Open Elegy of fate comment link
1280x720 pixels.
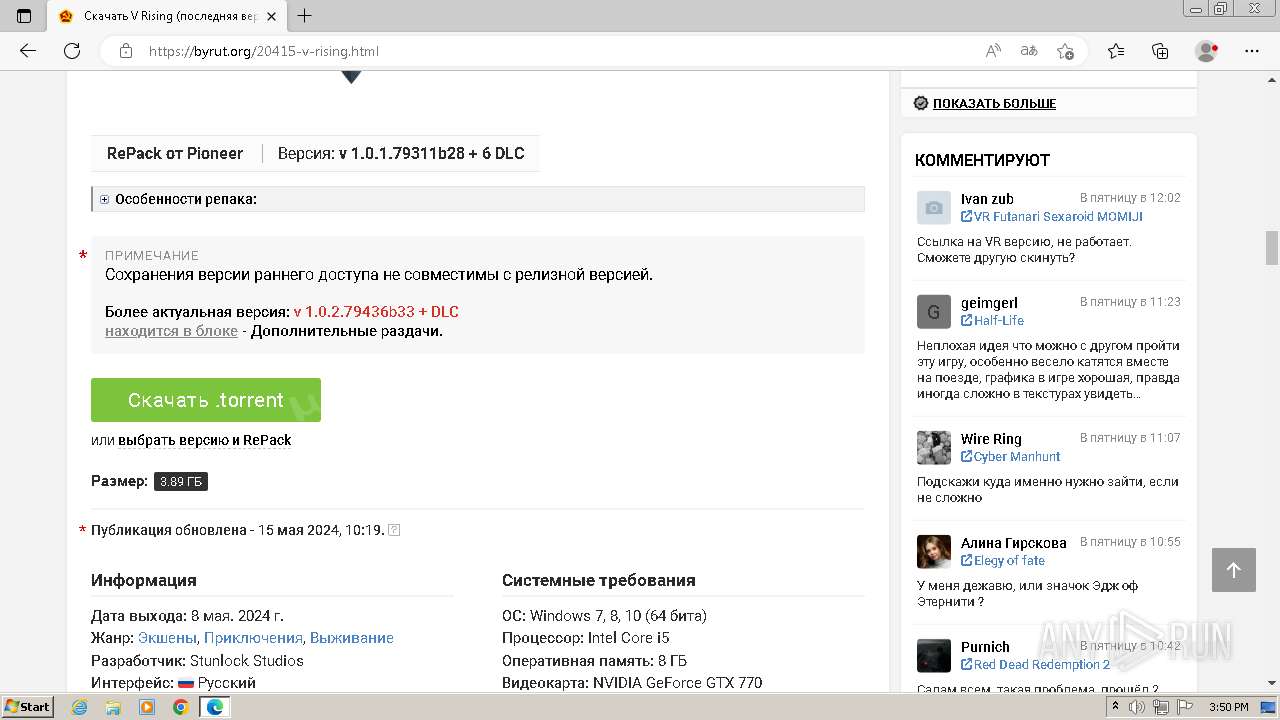coord(1009,560)
